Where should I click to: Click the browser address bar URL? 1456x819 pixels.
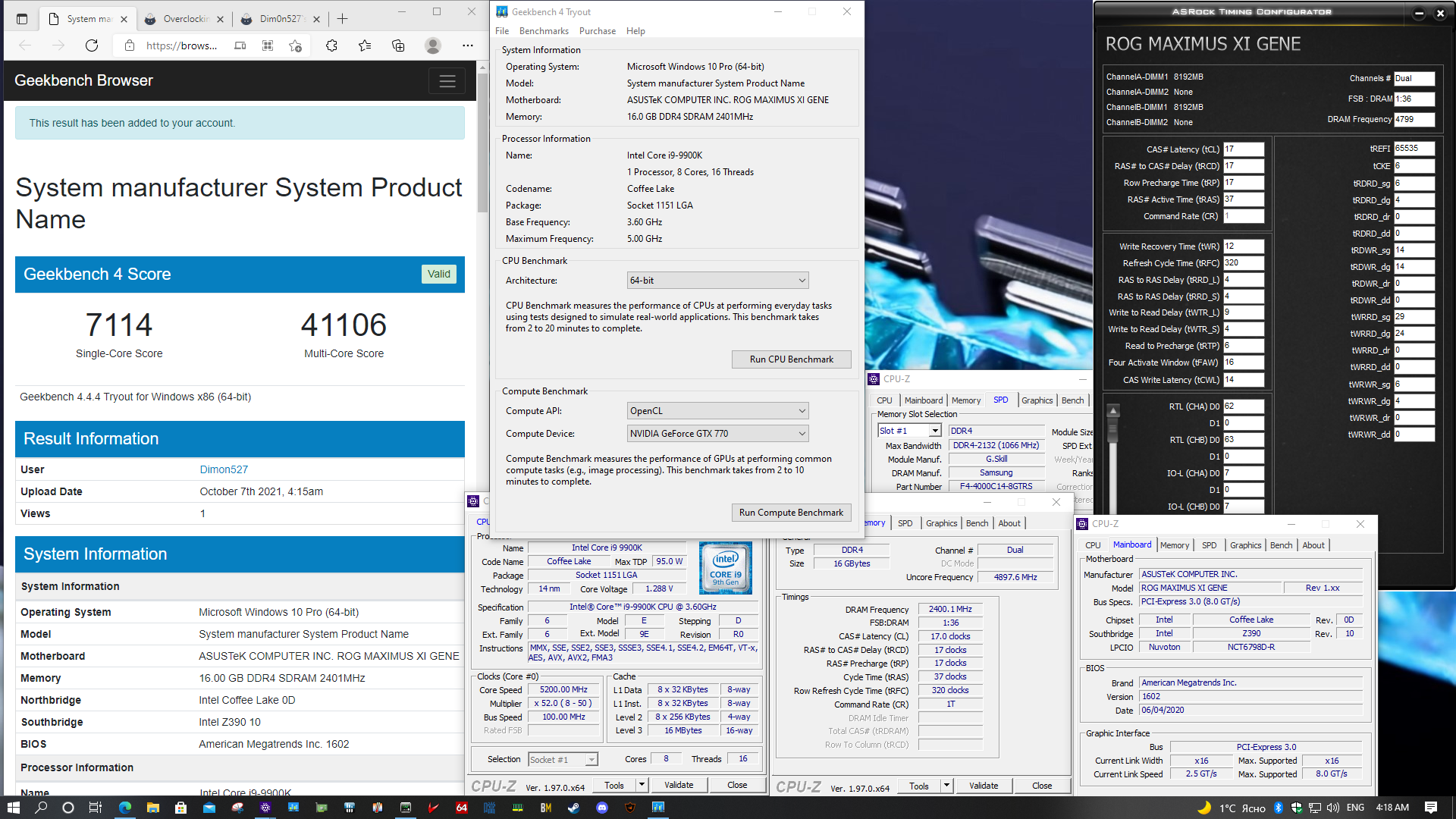point(181,45)
